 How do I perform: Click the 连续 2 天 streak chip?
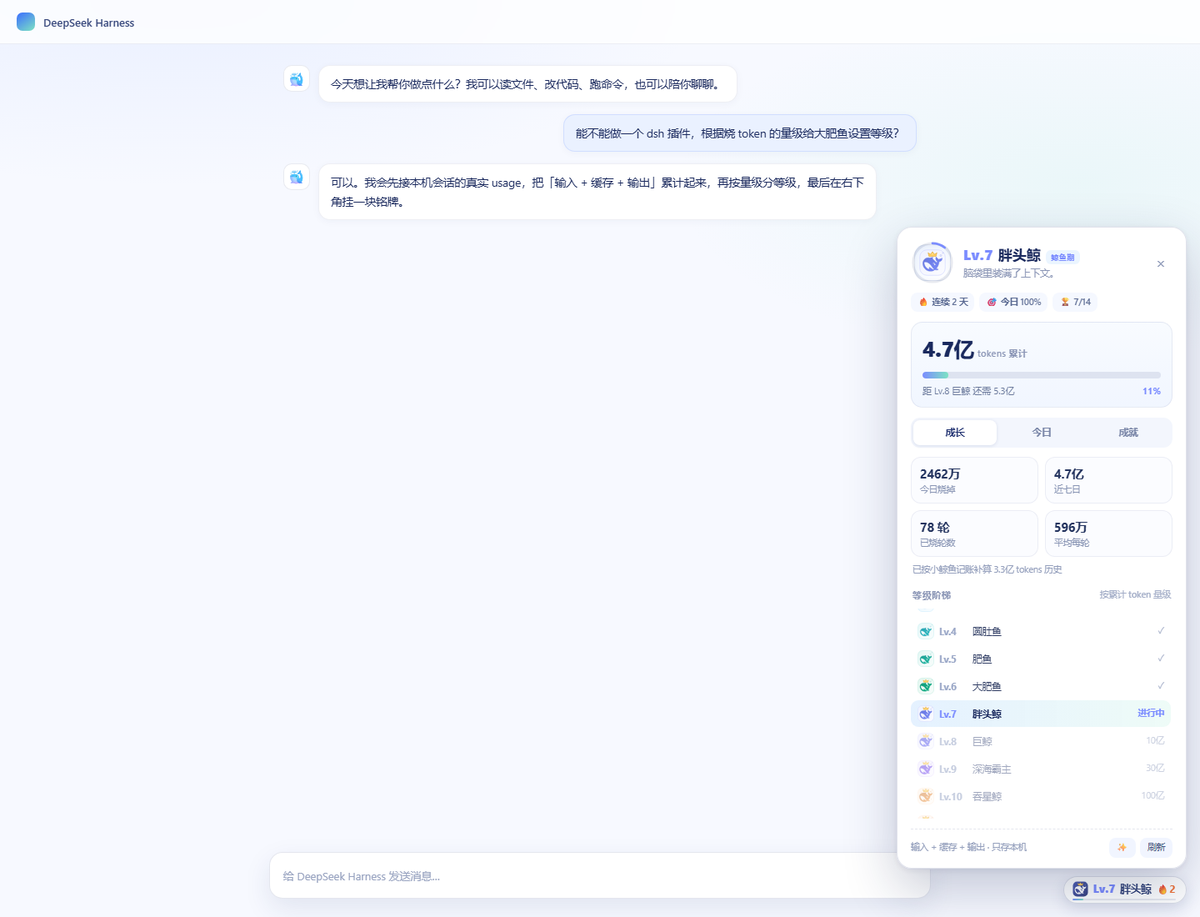click(x=943, y=302)
